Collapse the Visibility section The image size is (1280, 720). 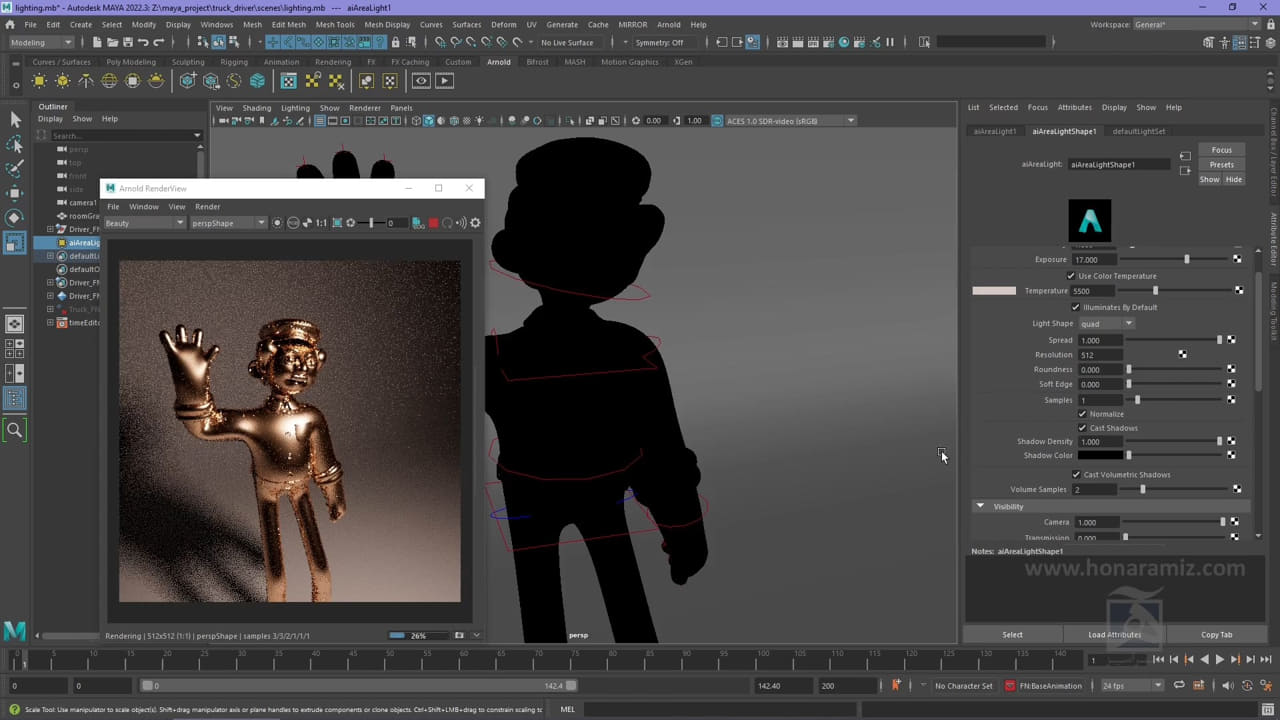(x=980, y=506)
